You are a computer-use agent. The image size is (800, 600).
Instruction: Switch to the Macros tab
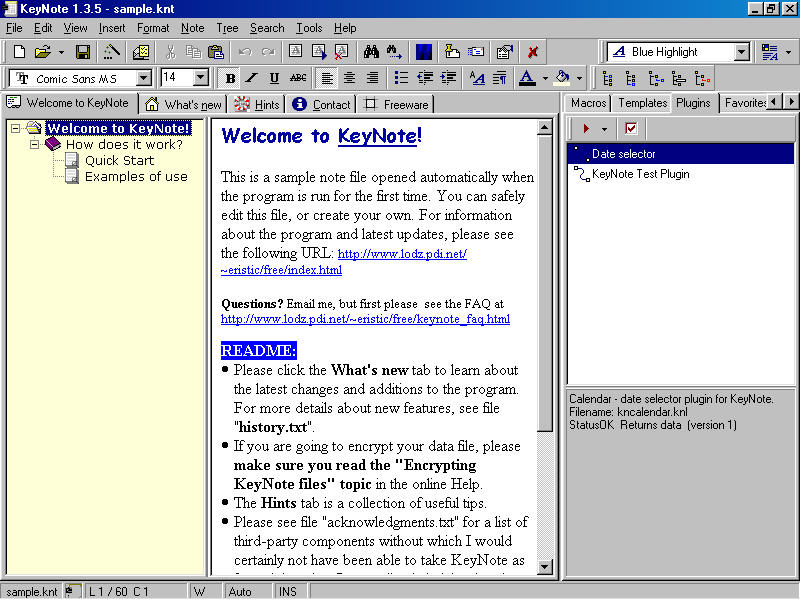click(x=588, y=103)
